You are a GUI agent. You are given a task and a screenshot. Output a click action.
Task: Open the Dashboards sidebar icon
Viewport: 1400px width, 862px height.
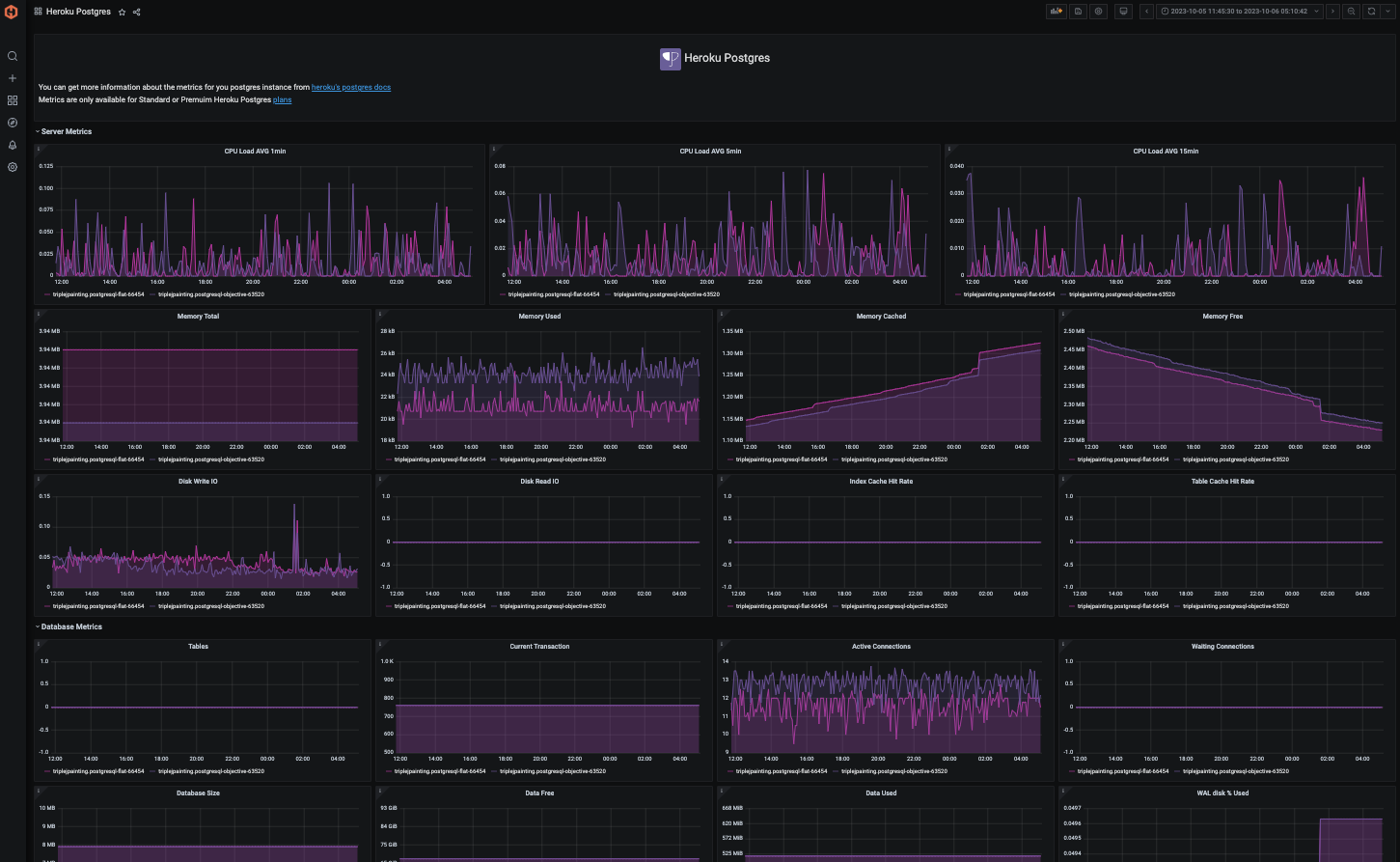click(13, 100)
